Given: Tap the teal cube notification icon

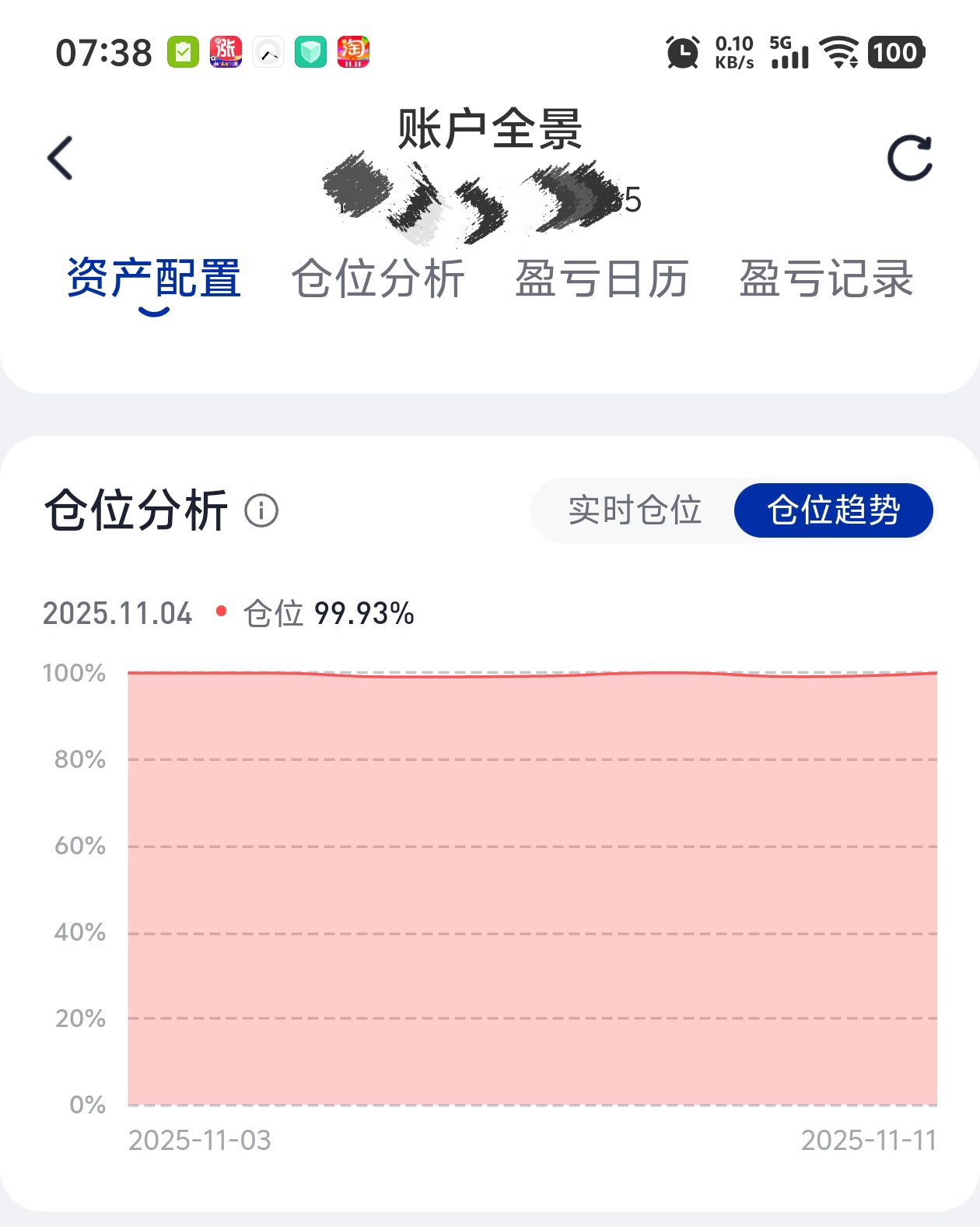Looking at the screenshot, I should pyautogui.click(x=310, y=53).
